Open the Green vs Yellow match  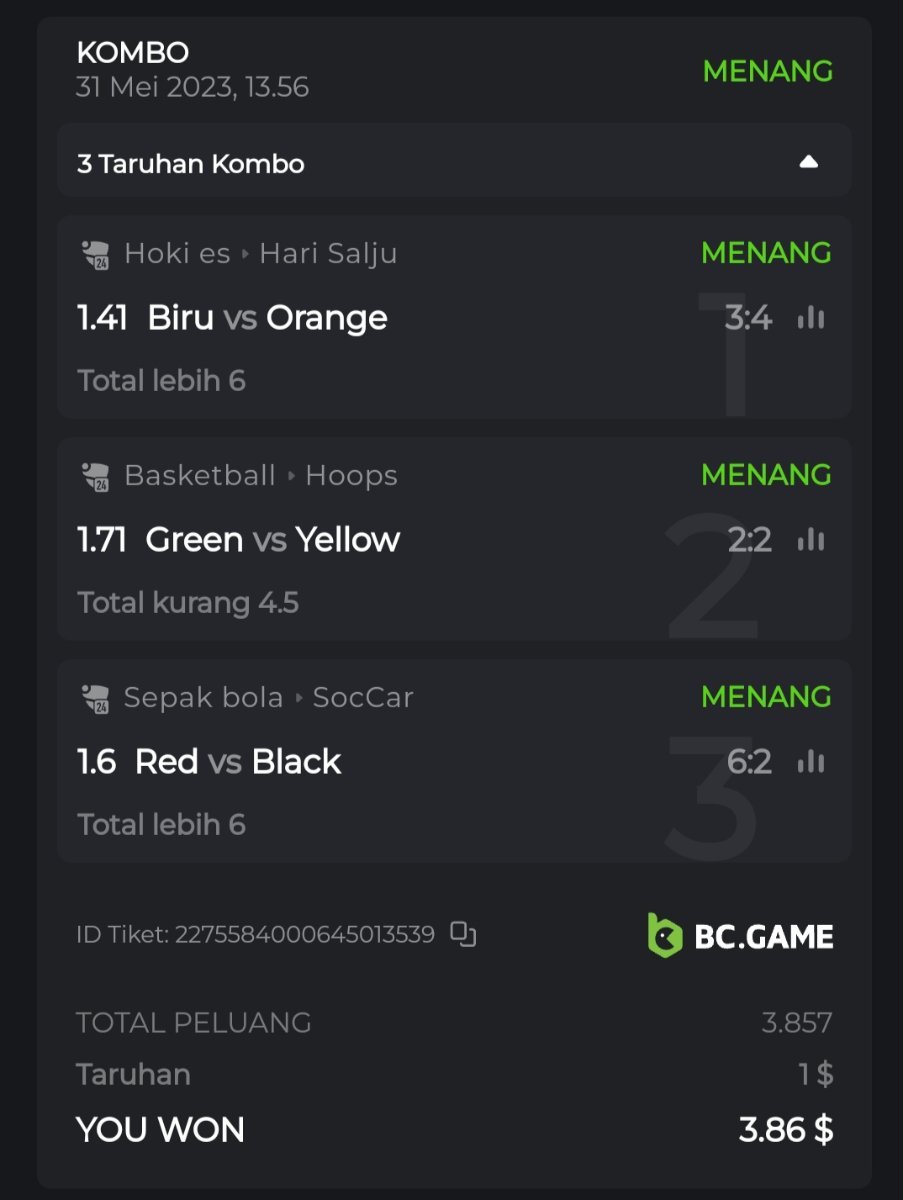273,540
